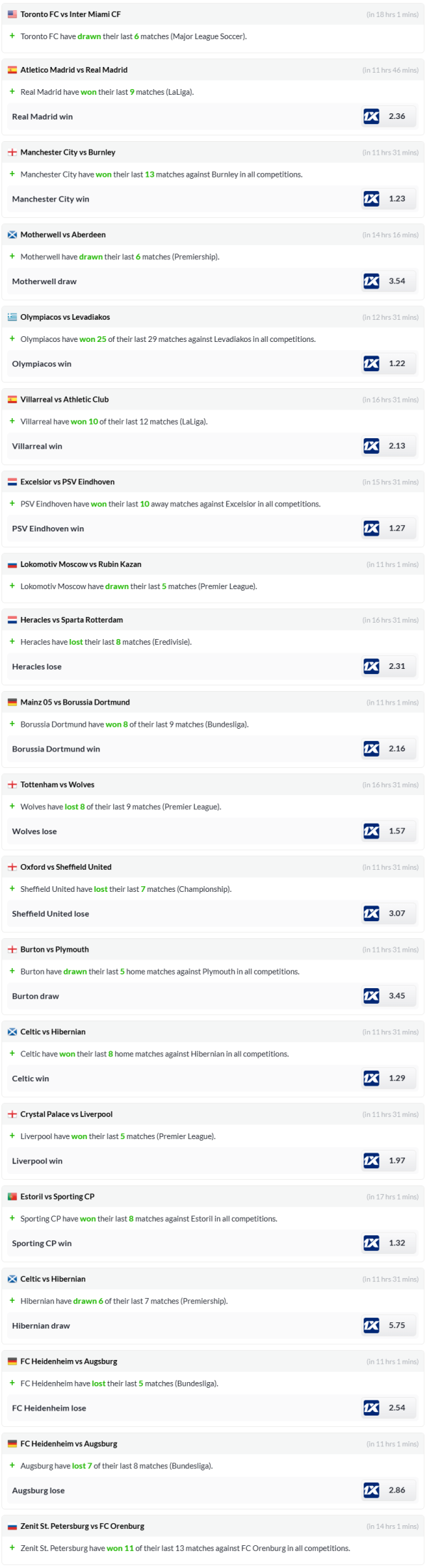
Task: Select the 1.23 odds for Manchester City win
Action: coord(397,199)
